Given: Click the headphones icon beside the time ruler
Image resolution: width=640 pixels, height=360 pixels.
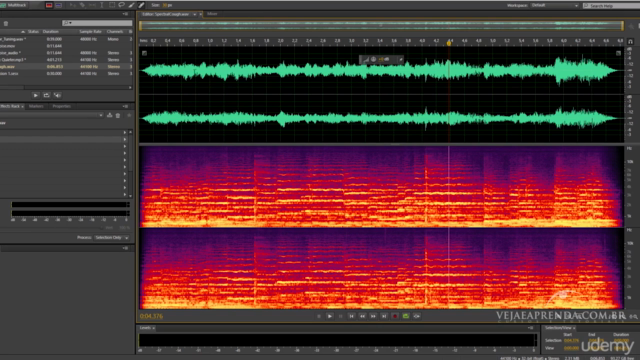Looking at the screenshot, I should pyautogui.click(x=631, y=41).
